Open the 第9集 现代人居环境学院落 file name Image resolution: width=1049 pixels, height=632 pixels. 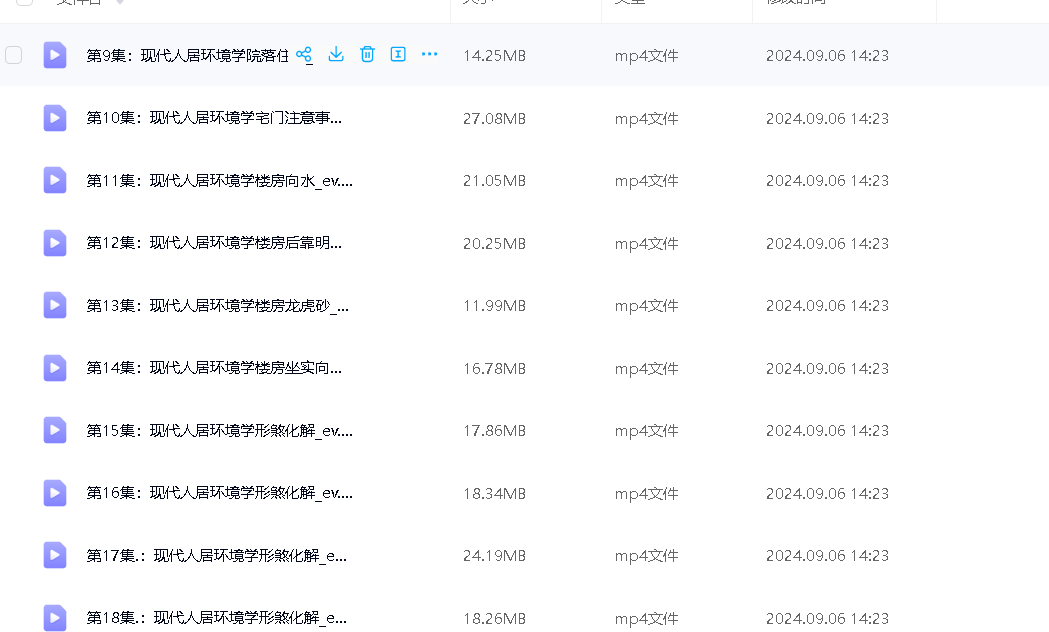pyautogui.click(x=187, y=56)
